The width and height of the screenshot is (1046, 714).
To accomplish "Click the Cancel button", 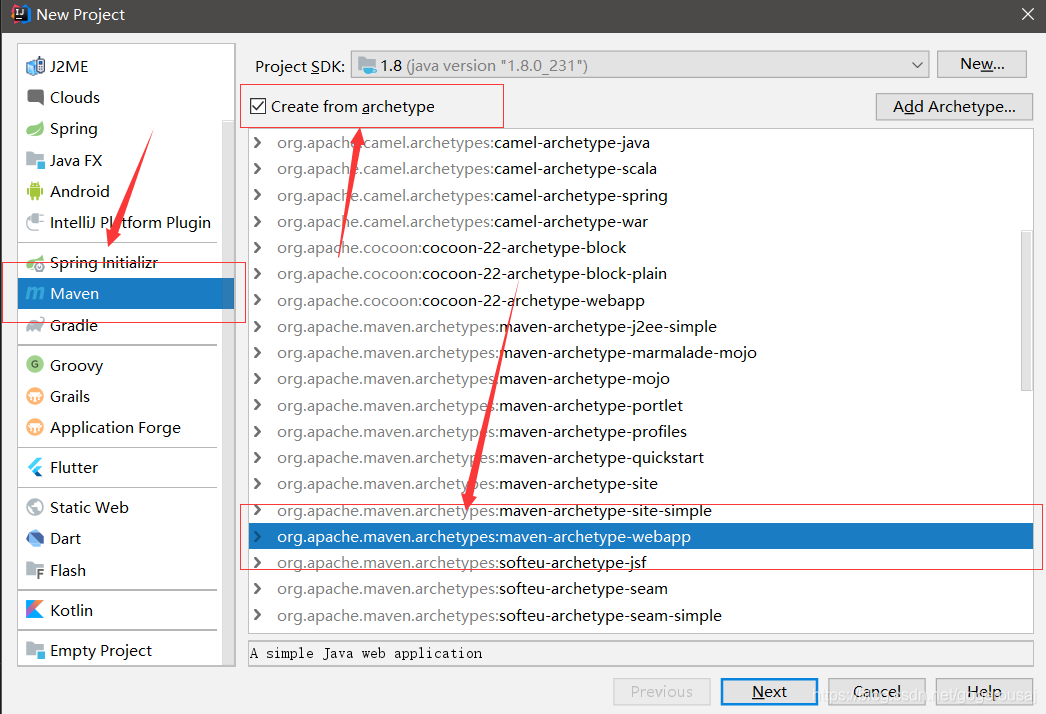I will pyautogui.click(x=877, y=692).
